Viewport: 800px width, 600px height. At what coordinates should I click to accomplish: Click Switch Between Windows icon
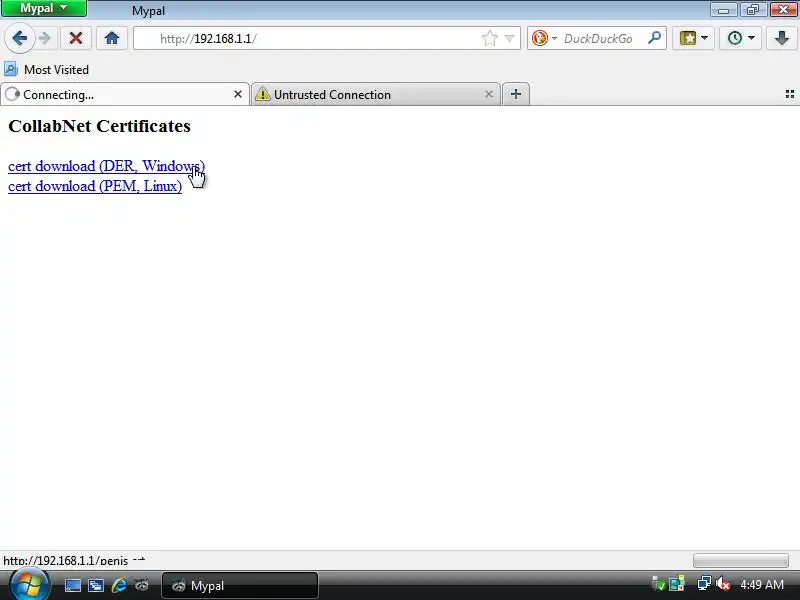pyautogui.click(x=96, y=586)
